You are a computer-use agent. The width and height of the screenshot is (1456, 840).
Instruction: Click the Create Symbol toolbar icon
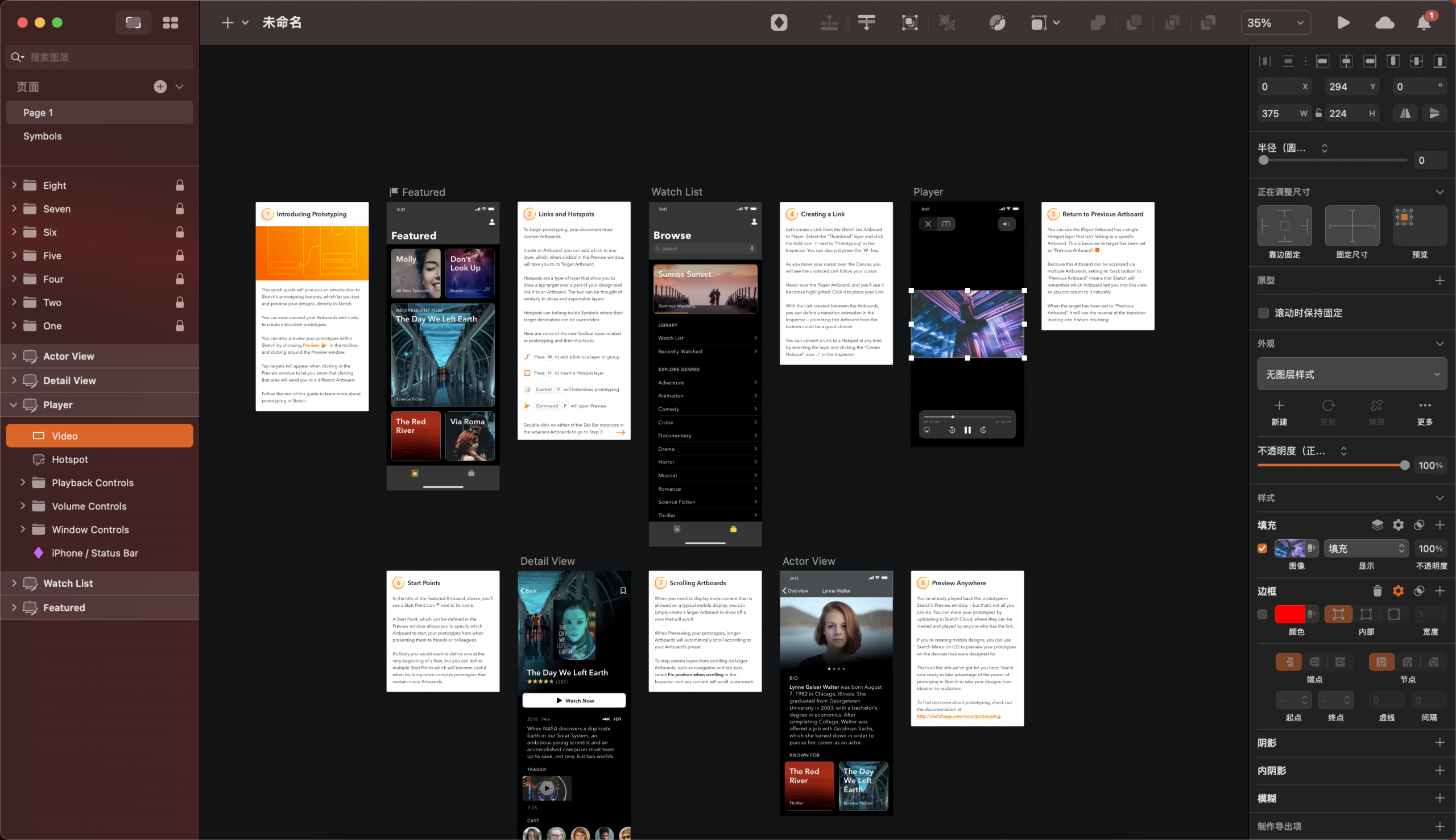779,23
